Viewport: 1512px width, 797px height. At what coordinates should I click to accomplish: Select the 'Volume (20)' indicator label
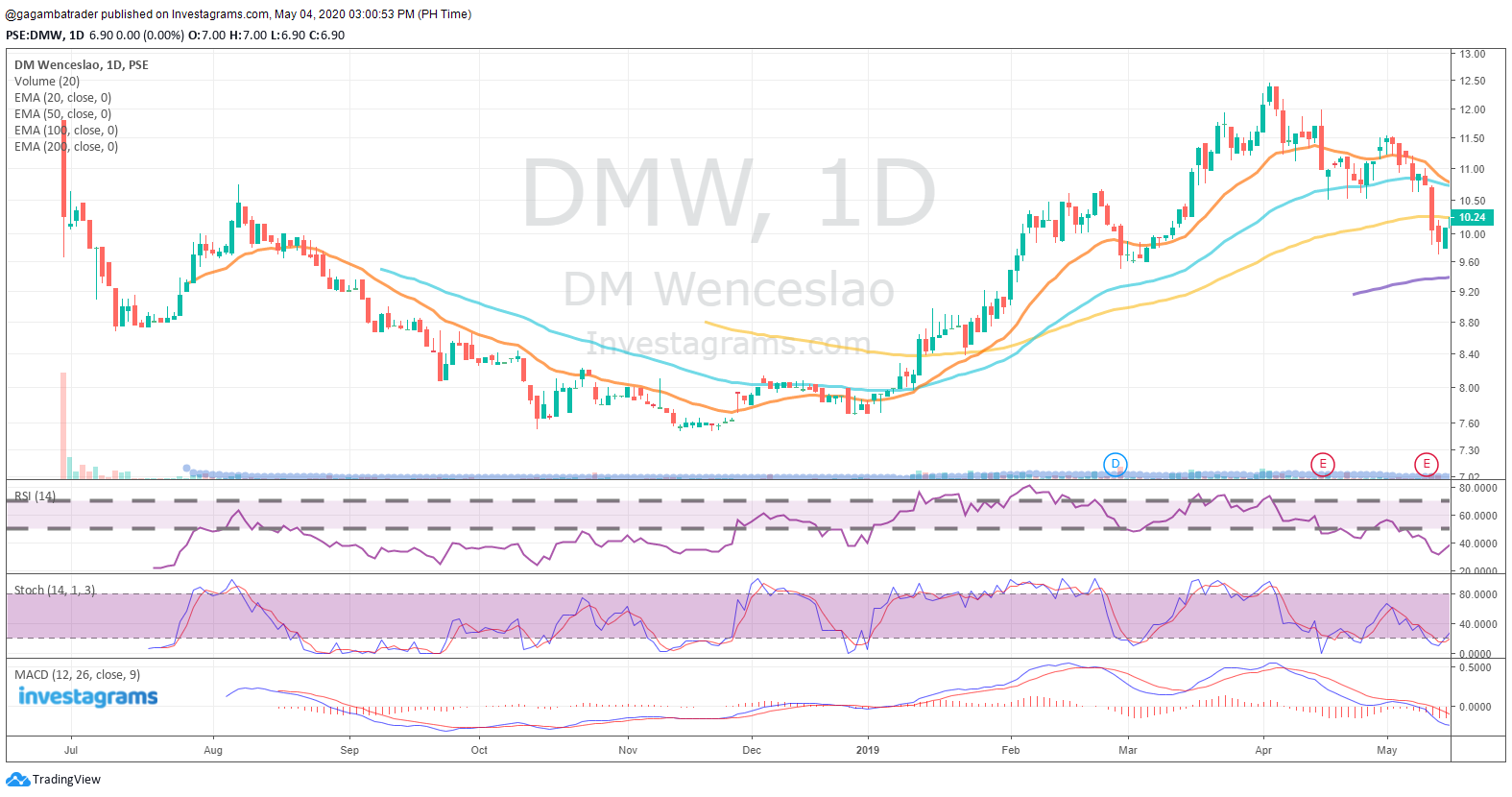click(x=47, y=82)
